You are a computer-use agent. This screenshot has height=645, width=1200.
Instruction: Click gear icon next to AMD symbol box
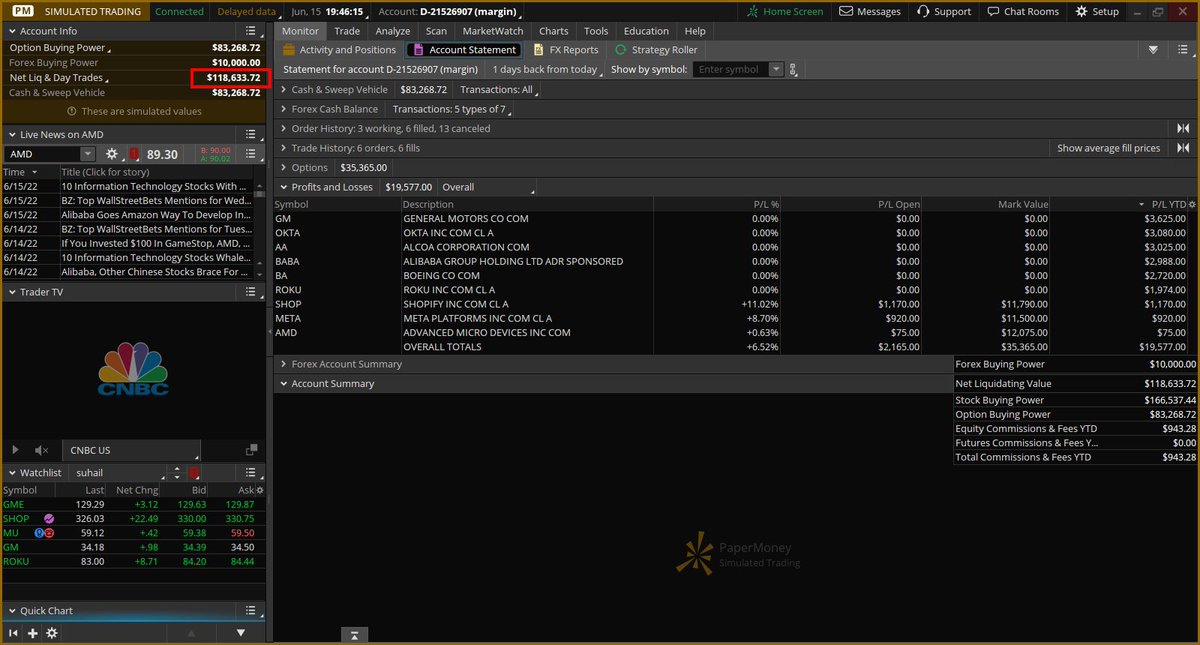pyautogui.click(x=112, y=154)
